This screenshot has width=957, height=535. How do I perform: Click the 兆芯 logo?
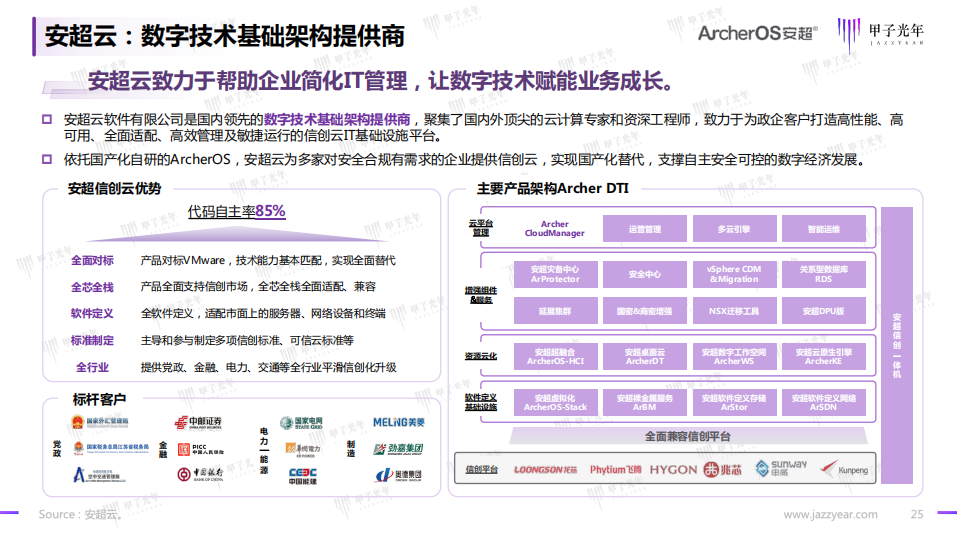[723, 470]
